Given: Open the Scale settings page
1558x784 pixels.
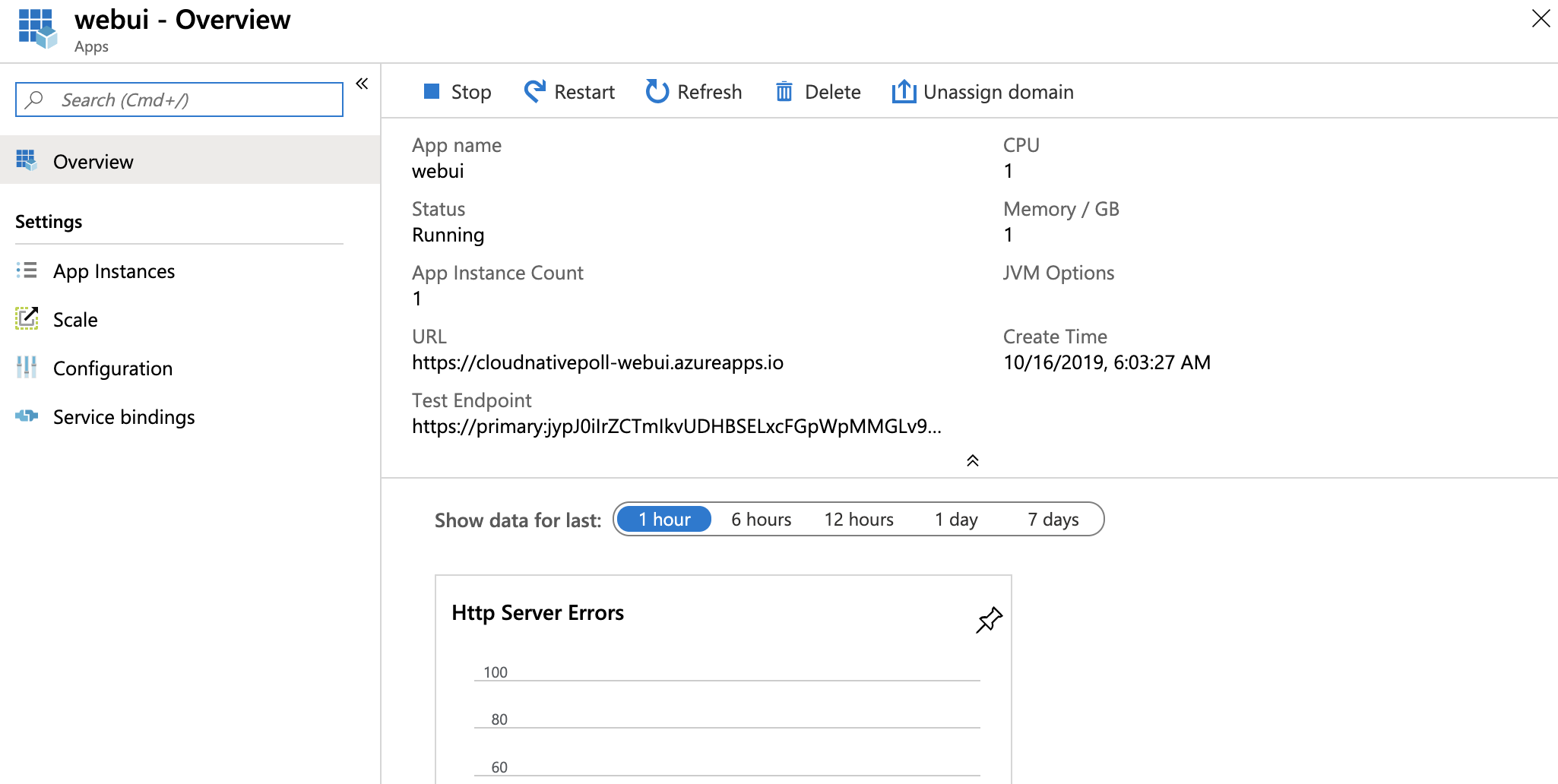Looking at the screenshot, I should (75, 320).
